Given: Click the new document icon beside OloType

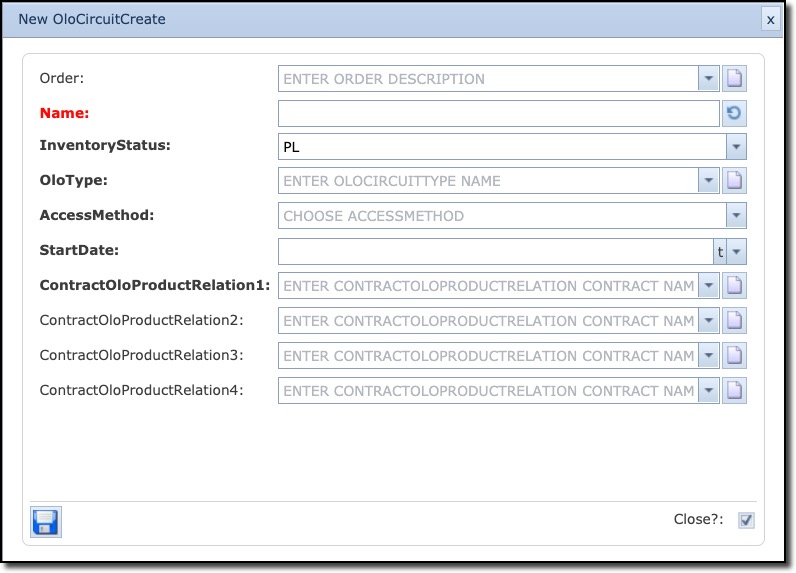Looking at the screenshot, I should [735, 181].
